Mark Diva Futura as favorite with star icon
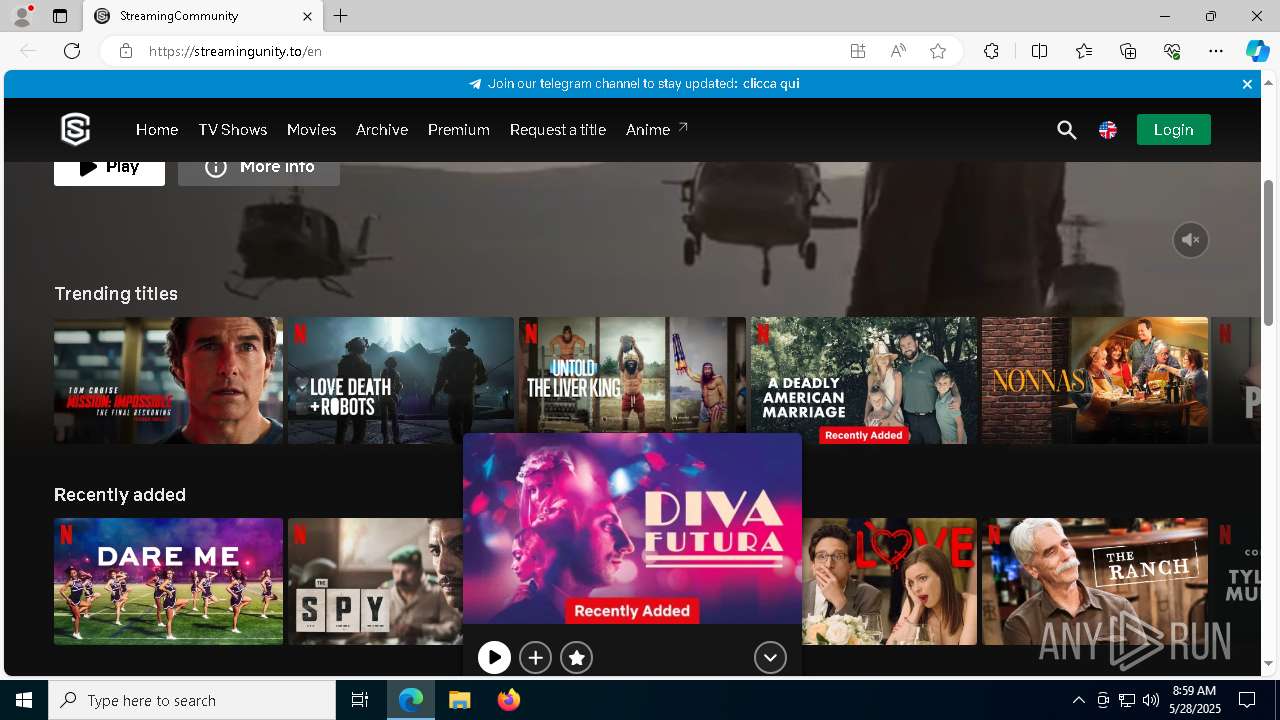Screen dimensions: 1280x720 (x=577, y=657)
